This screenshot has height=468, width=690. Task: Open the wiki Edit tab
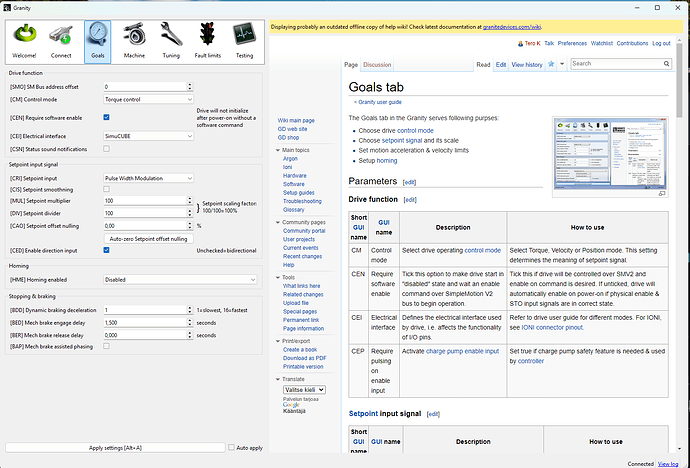coord(501,65)
